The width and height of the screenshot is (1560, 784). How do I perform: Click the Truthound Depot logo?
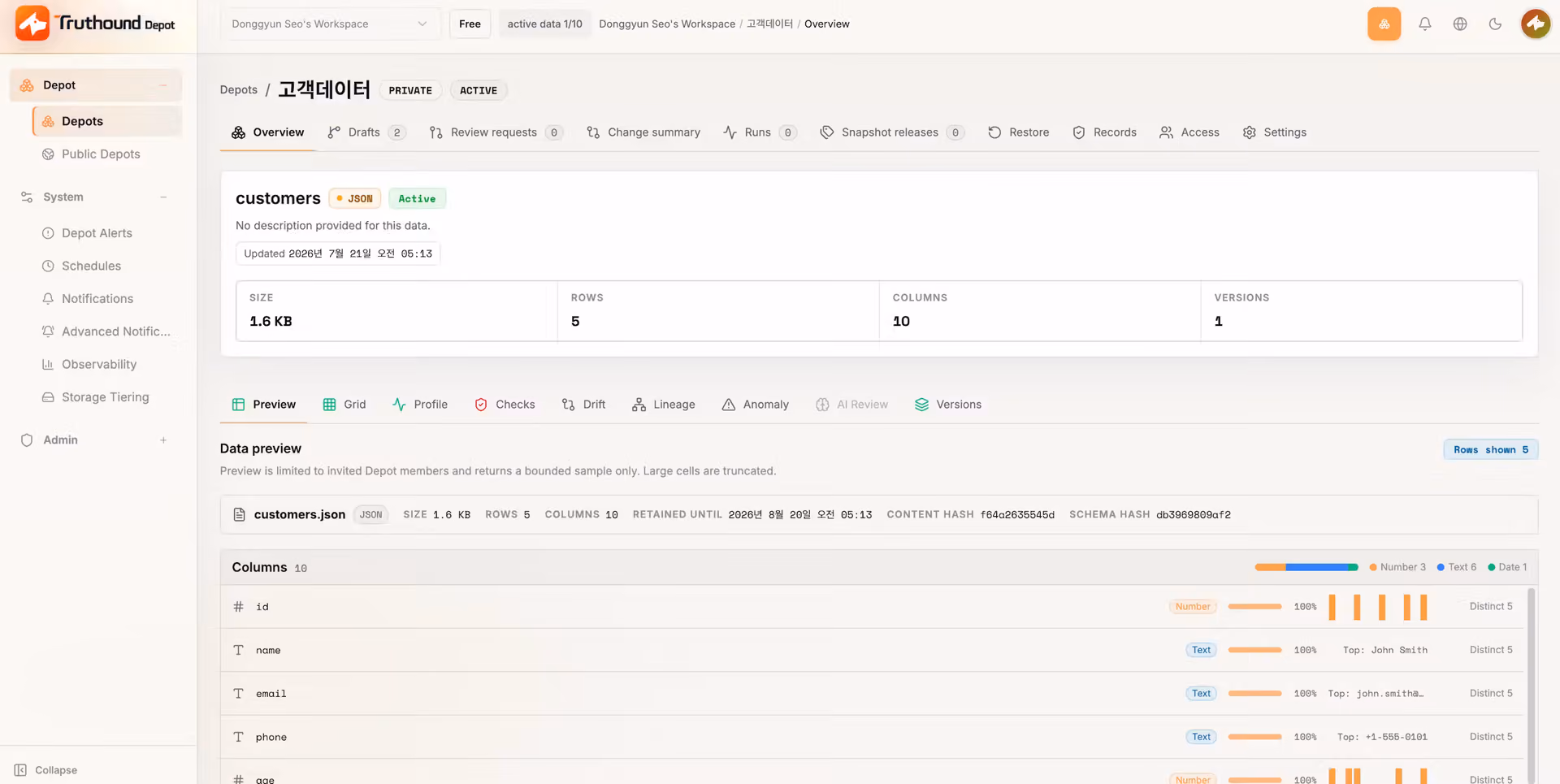pyautogui.click(x=95, y=23)
